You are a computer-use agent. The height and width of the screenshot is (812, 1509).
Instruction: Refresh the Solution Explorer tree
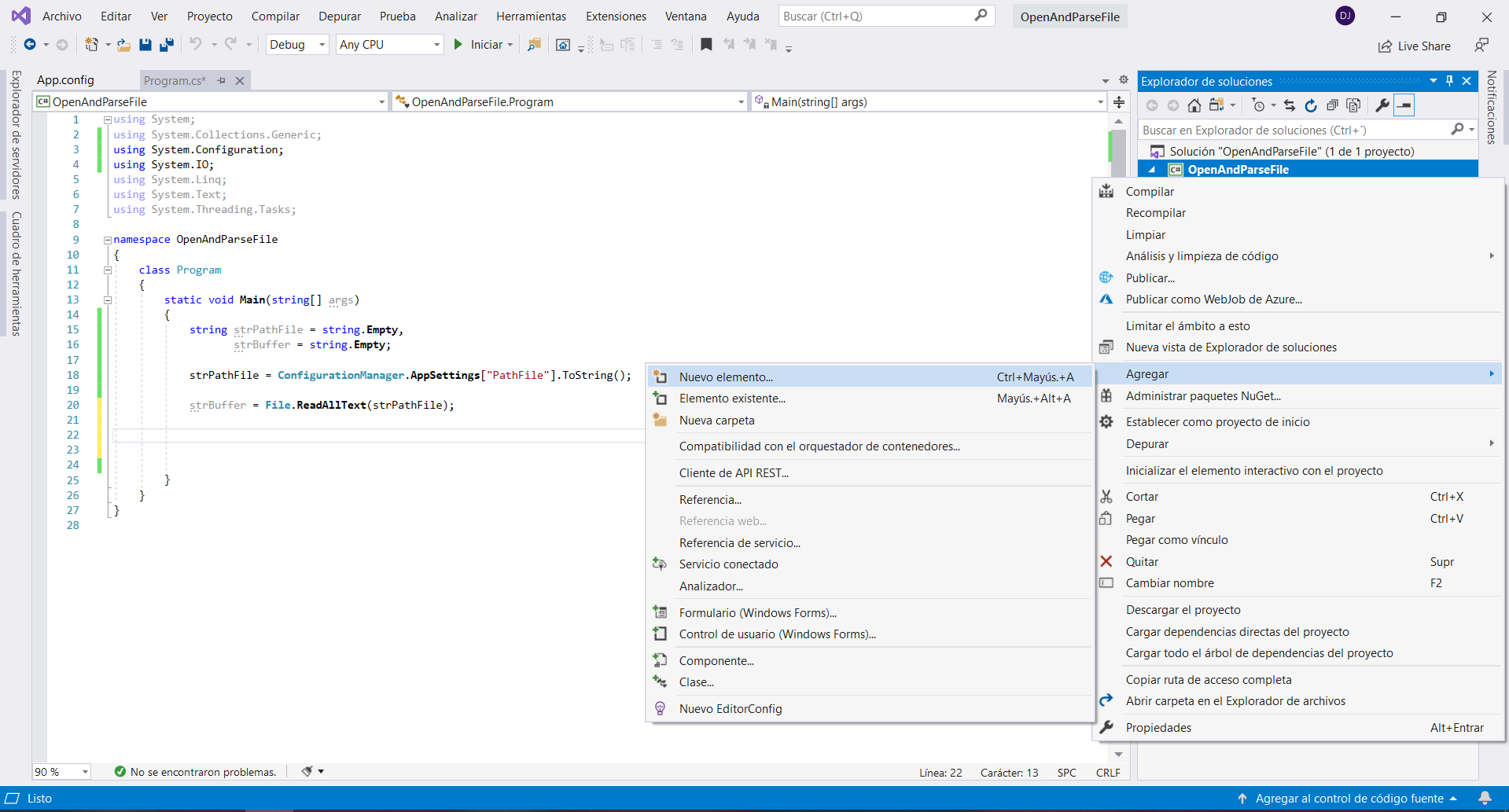[x=1310, y=105]
